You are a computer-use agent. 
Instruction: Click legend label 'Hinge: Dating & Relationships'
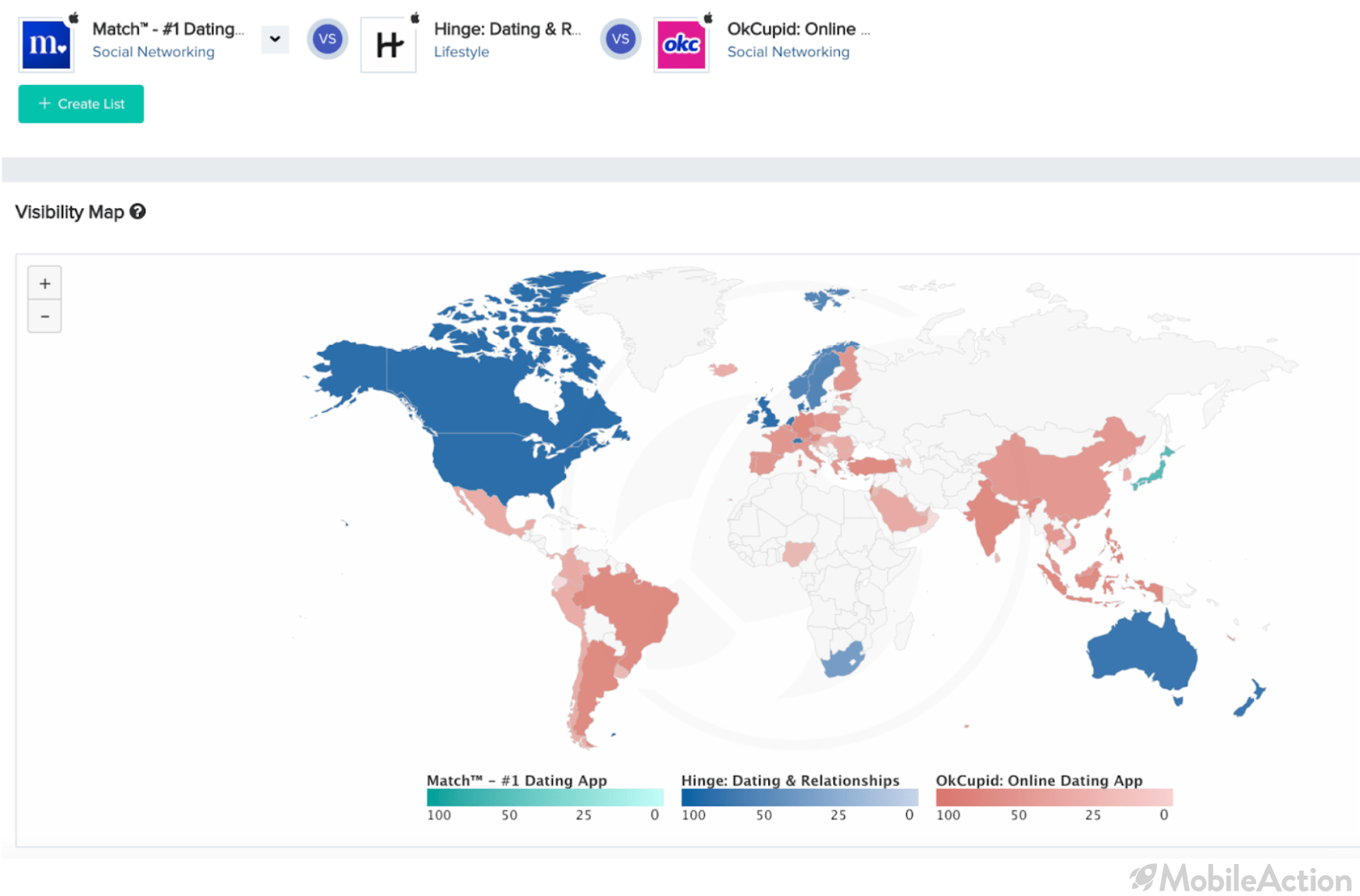coord(790,780)
